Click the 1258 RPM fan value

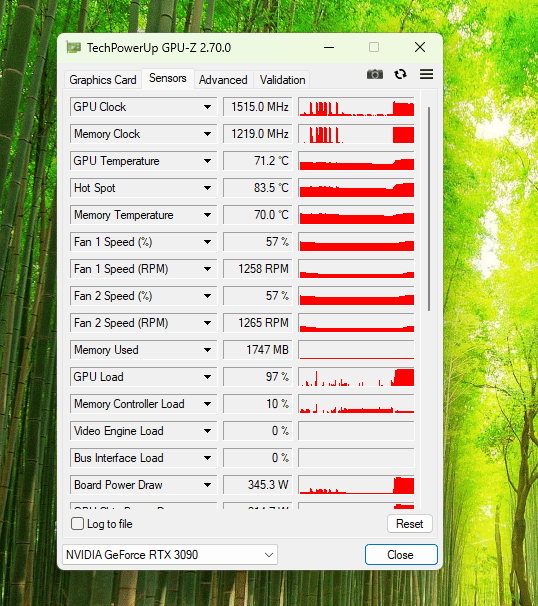point(258,269)
